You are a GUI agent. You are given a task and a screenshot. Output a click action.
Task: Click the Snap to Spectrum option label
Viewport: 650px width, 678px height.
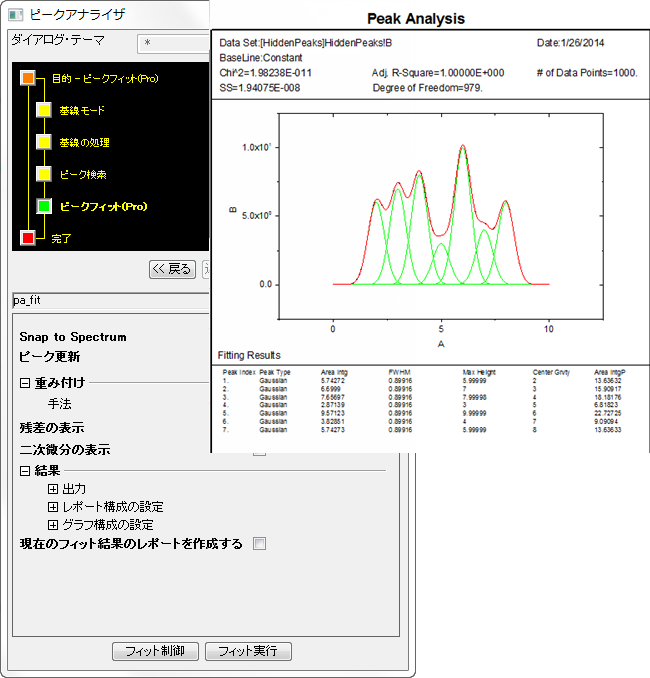[x=73, y=337]
